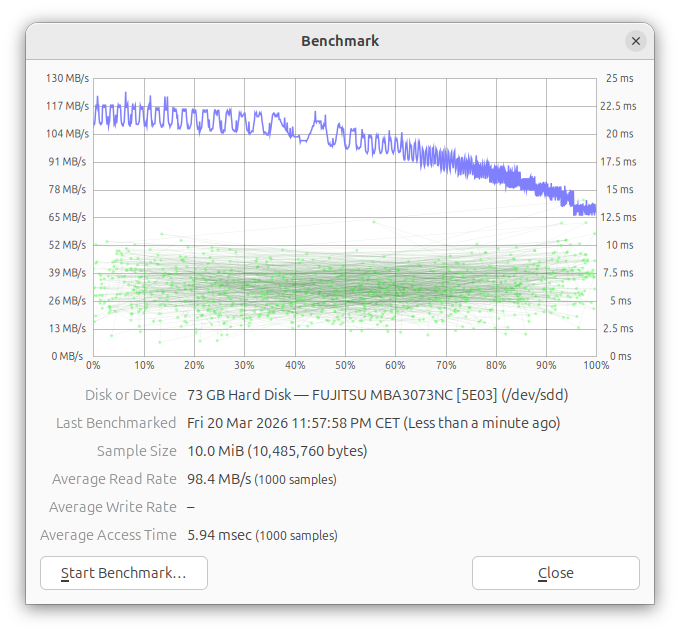
Task: Click the 98.4 MB/s average read rate
Action: click(219, 479)
